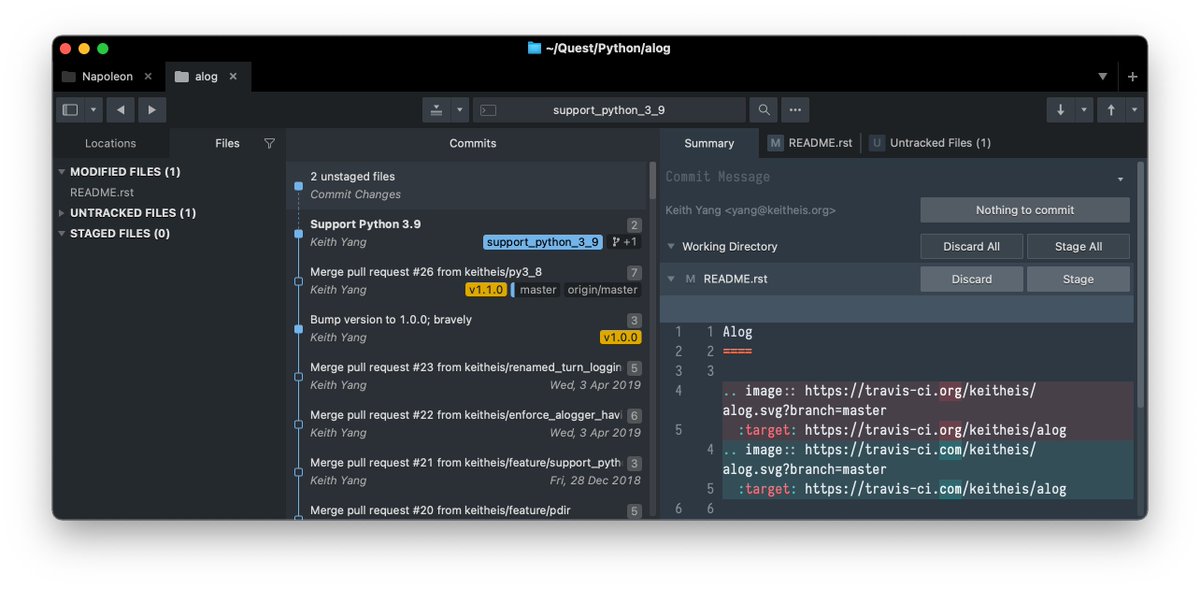This screenshot has width=1200, height=589.
Task: Click the commit count badge 7
Action: tap(634, 273)
